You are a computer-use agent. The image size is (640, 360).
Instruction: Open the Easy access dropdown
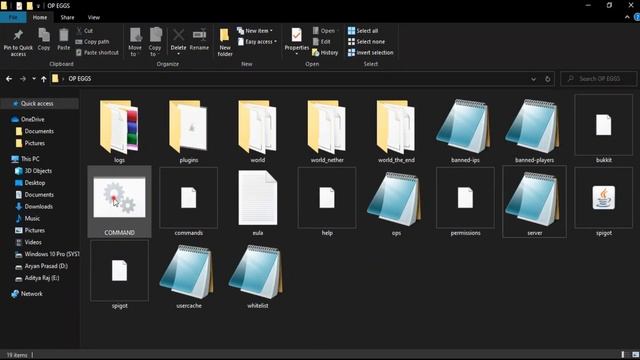pyautogui.click(x=258, y=42)
